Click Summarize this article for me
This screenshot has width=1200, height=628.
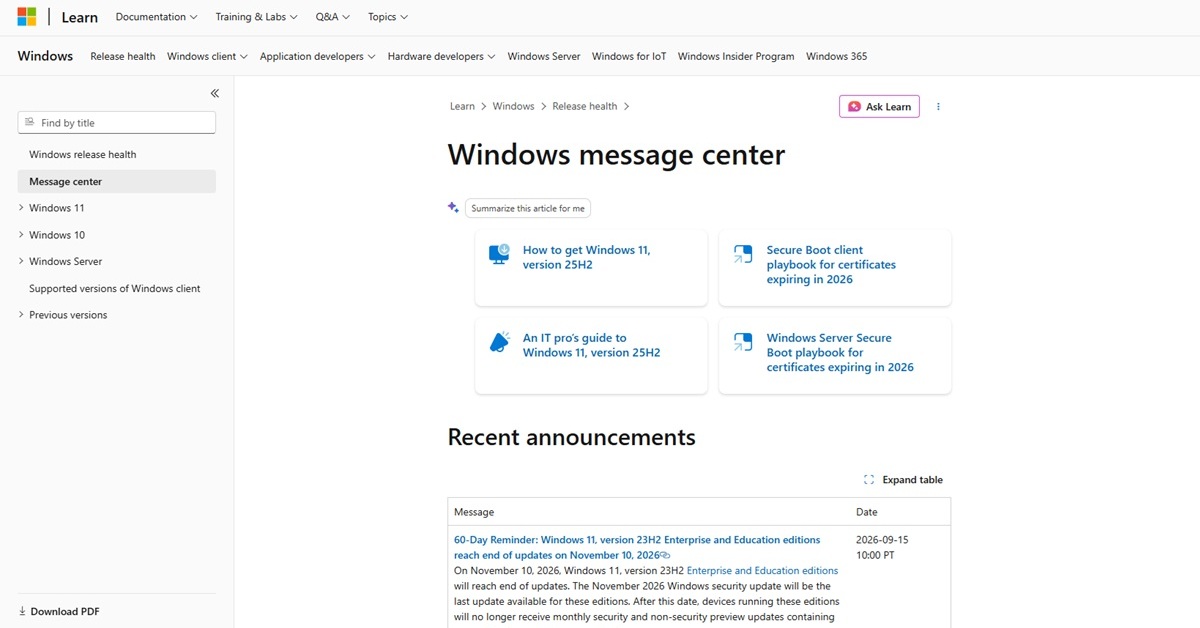point(528,208)
